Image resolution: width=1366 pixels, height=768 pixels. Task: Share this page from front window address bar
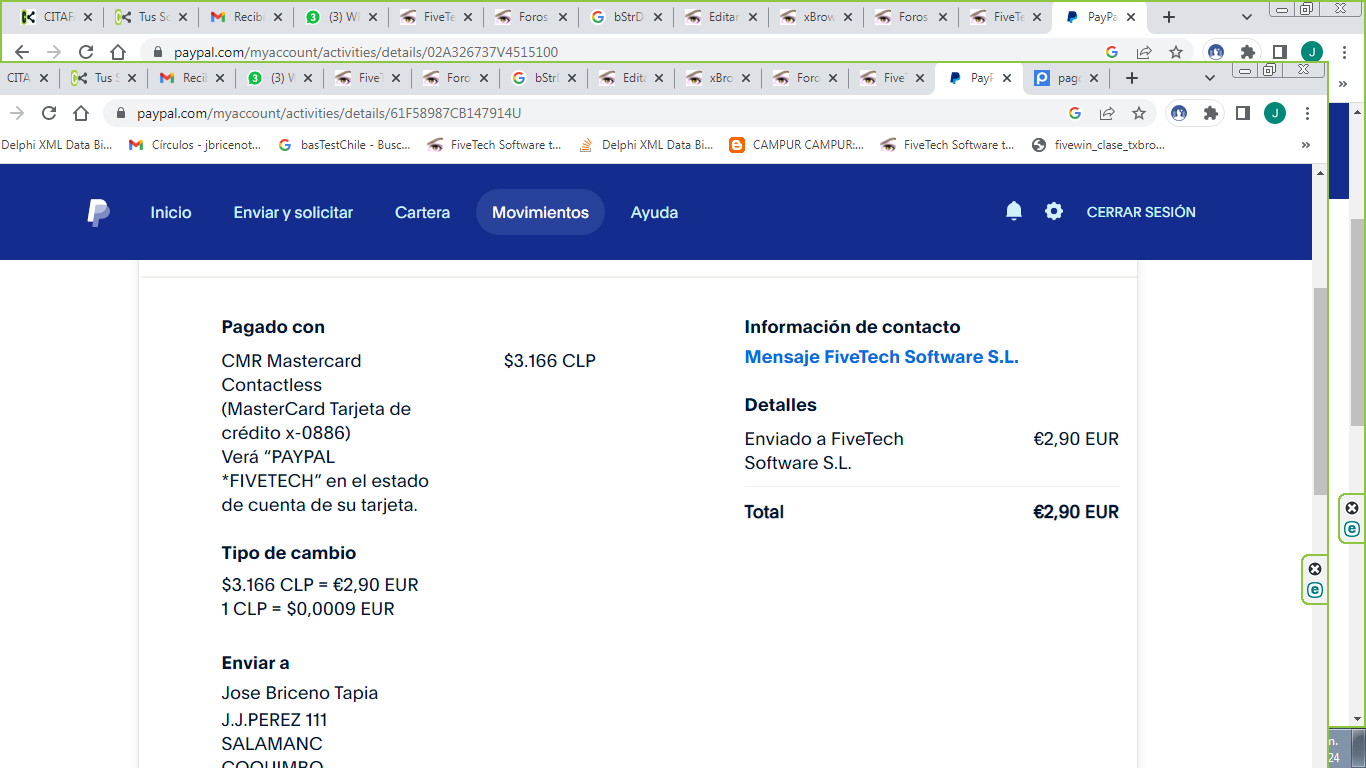pyautogui.click(x=1107, y=113)
